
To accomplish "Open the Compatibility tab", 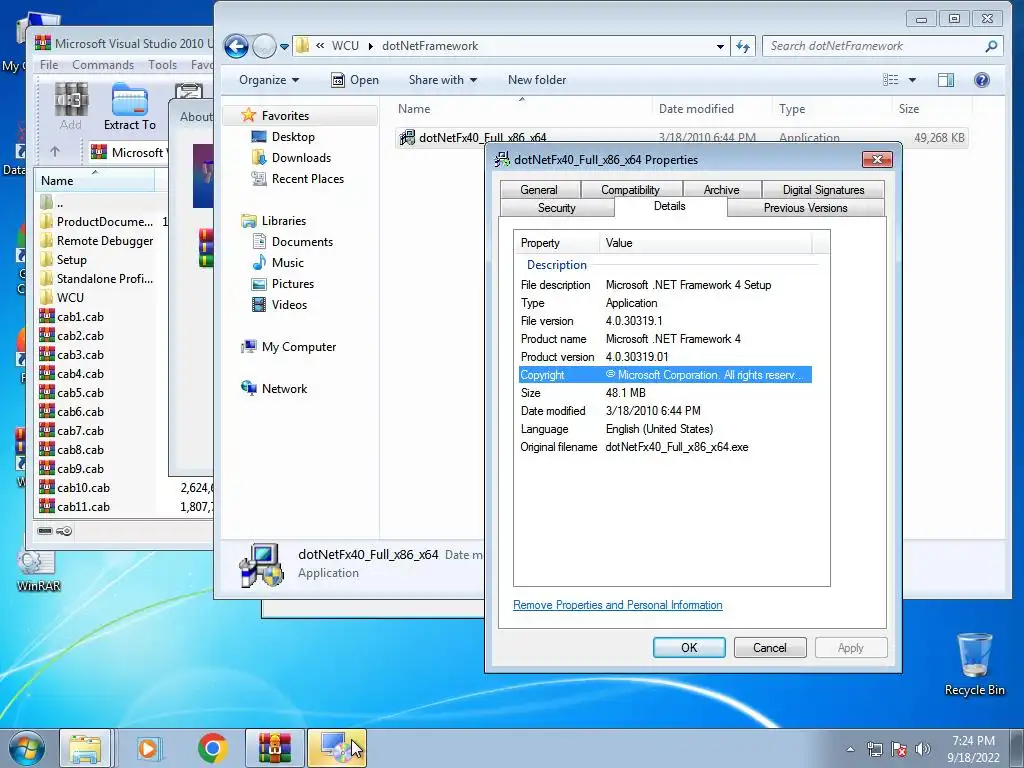I will pos(630,189).
